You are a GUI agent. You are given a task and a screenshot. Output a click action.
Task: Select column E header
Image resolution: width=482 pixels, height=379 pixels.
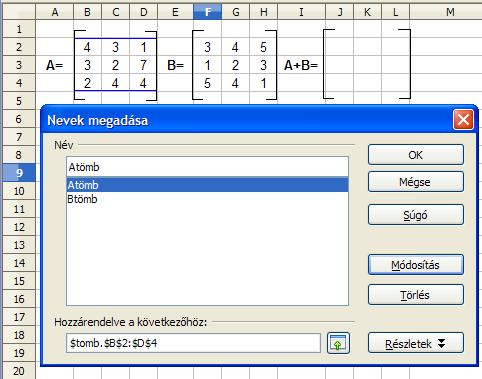point(175,12)
